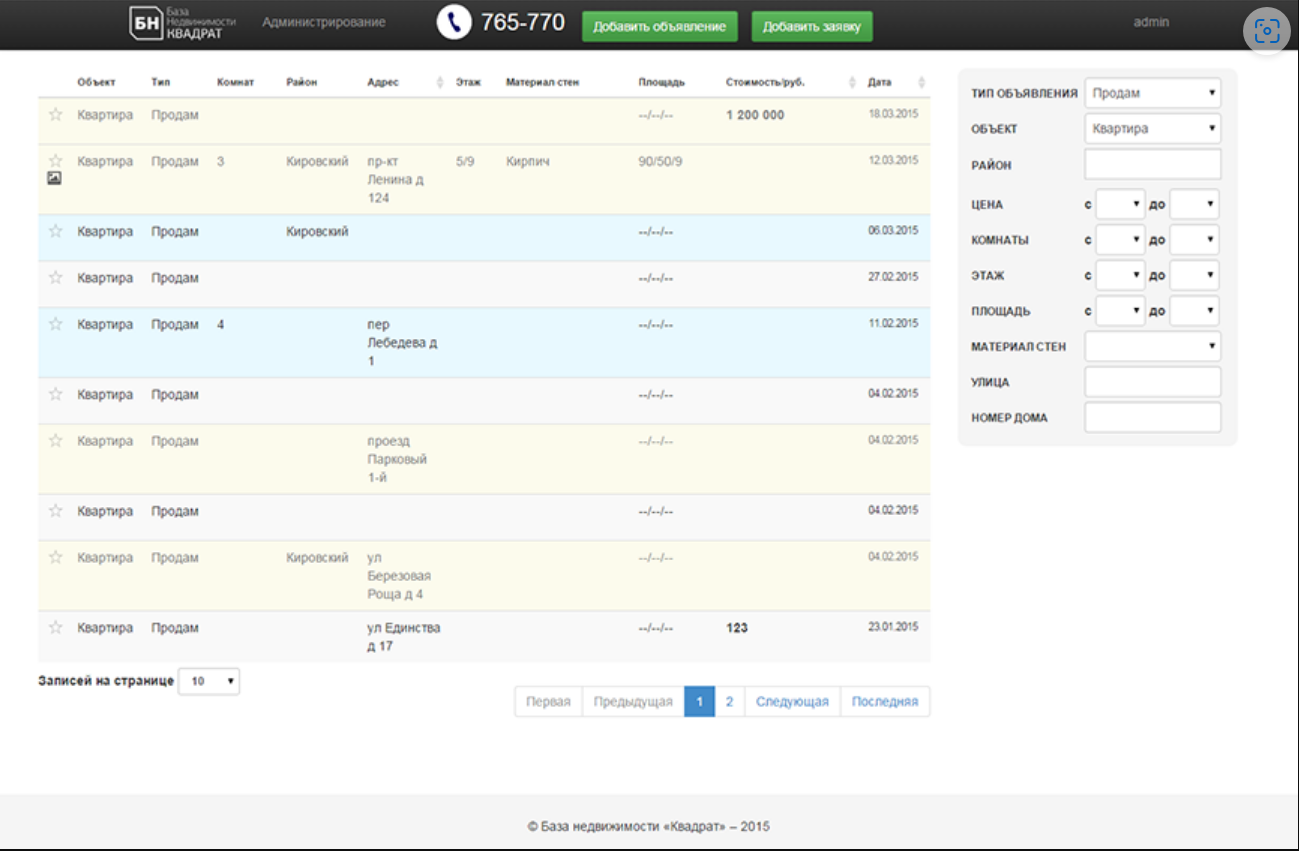Click the date '12.03.2015'
The image size is (1299, 851).
[893, 160]
